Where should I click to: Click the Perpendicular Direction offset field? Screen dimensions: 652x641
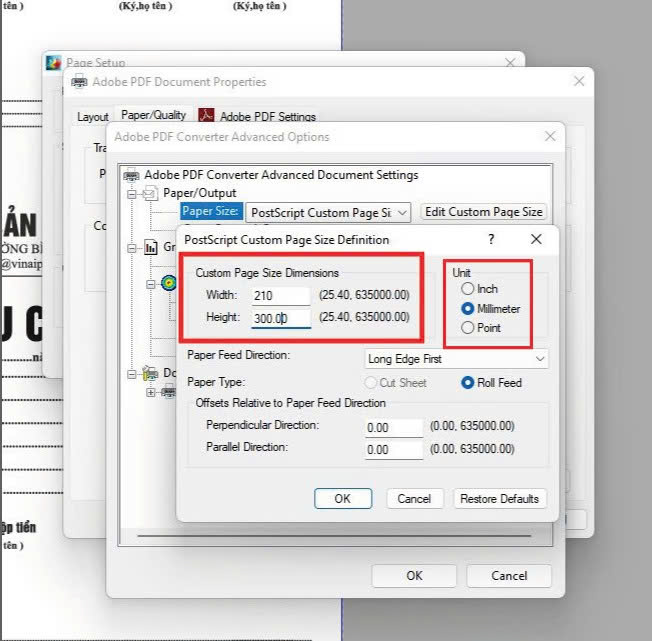tap(393, 427)
